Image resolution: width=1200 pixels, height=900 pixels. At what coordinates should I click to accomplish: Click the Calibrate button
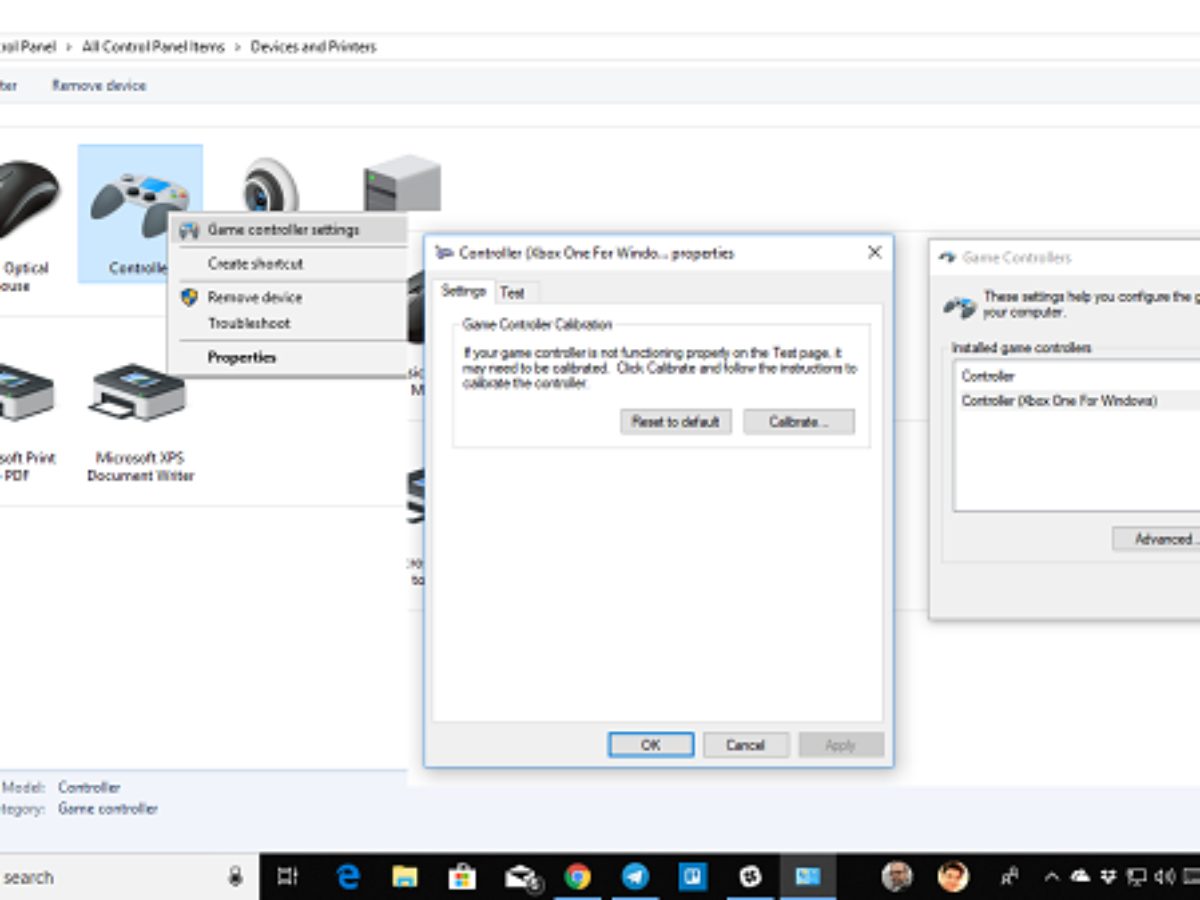point(798,421)
